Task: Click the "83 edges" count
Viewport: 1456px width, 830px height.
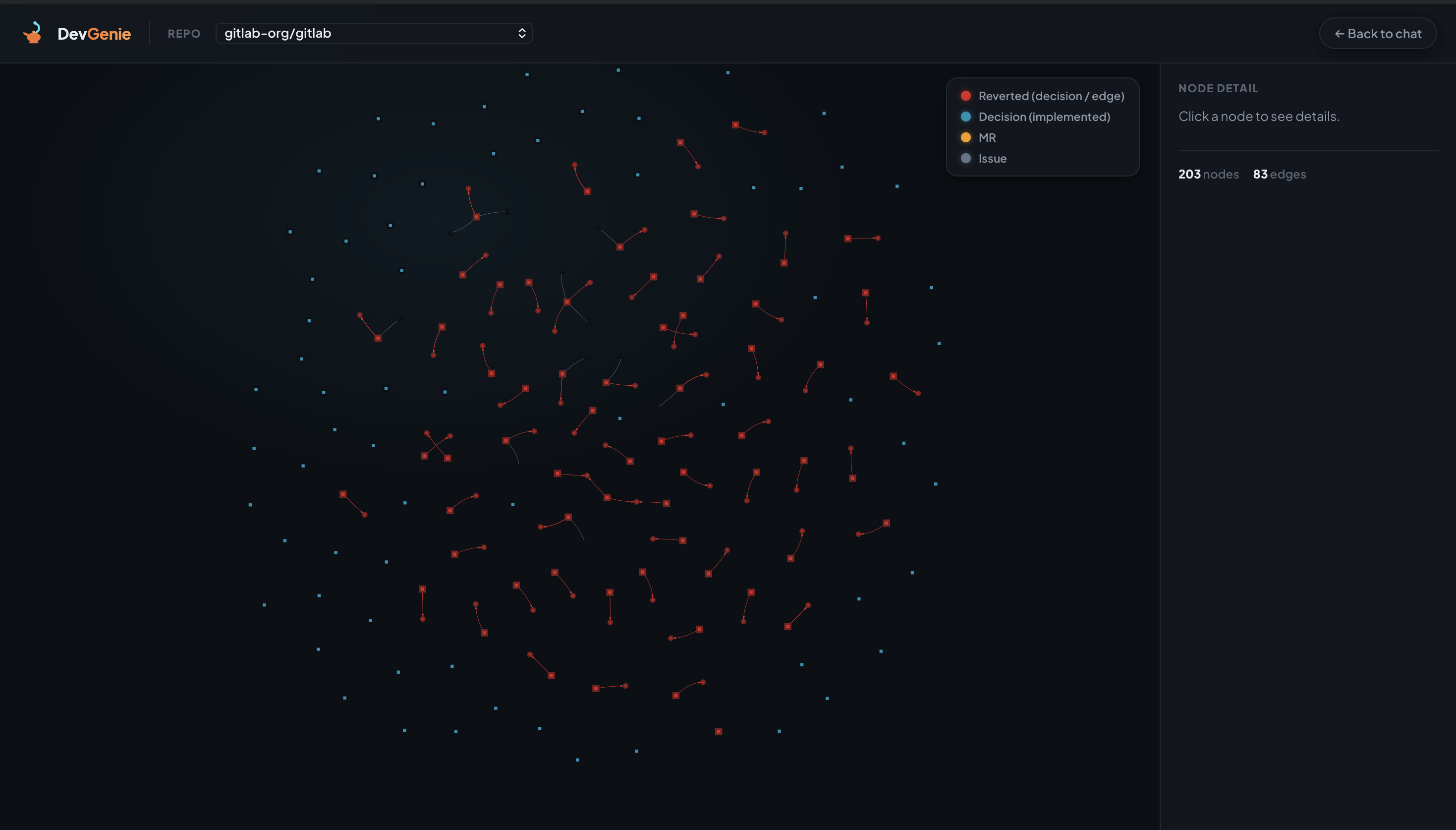Action: coord(1279,175)
